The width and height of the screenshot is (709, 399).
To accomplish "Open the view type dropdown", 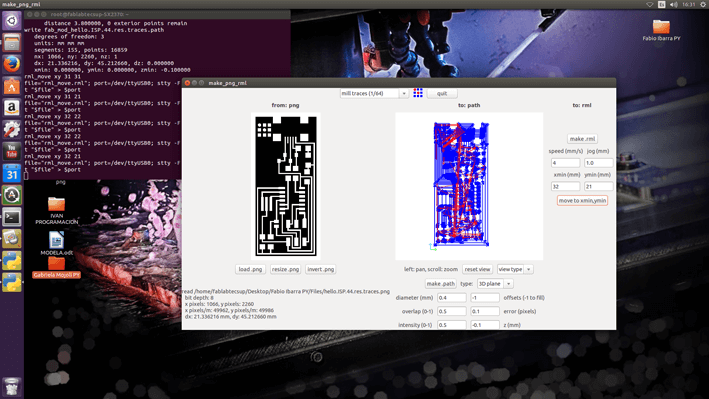I will (x=515, y=269).
